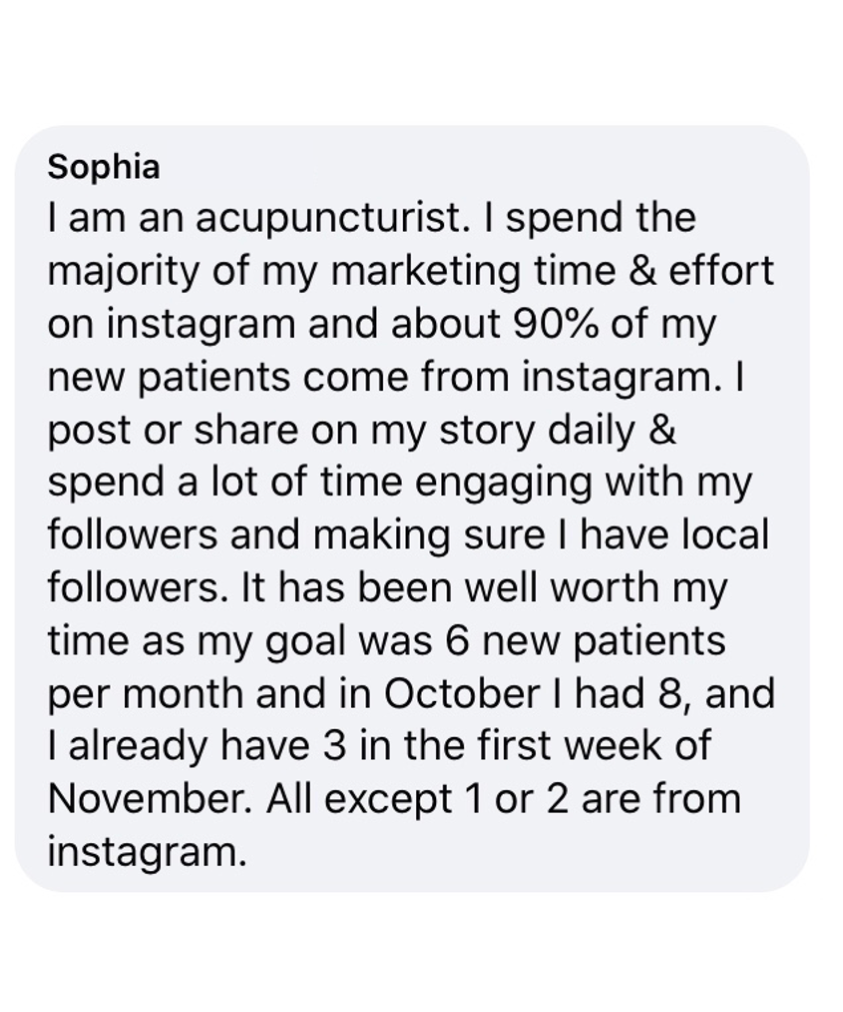Image resolution: width=843 pixels, height=1012 pixels.
Task: Select the 90% figure in the message
Action: (555, 323)
